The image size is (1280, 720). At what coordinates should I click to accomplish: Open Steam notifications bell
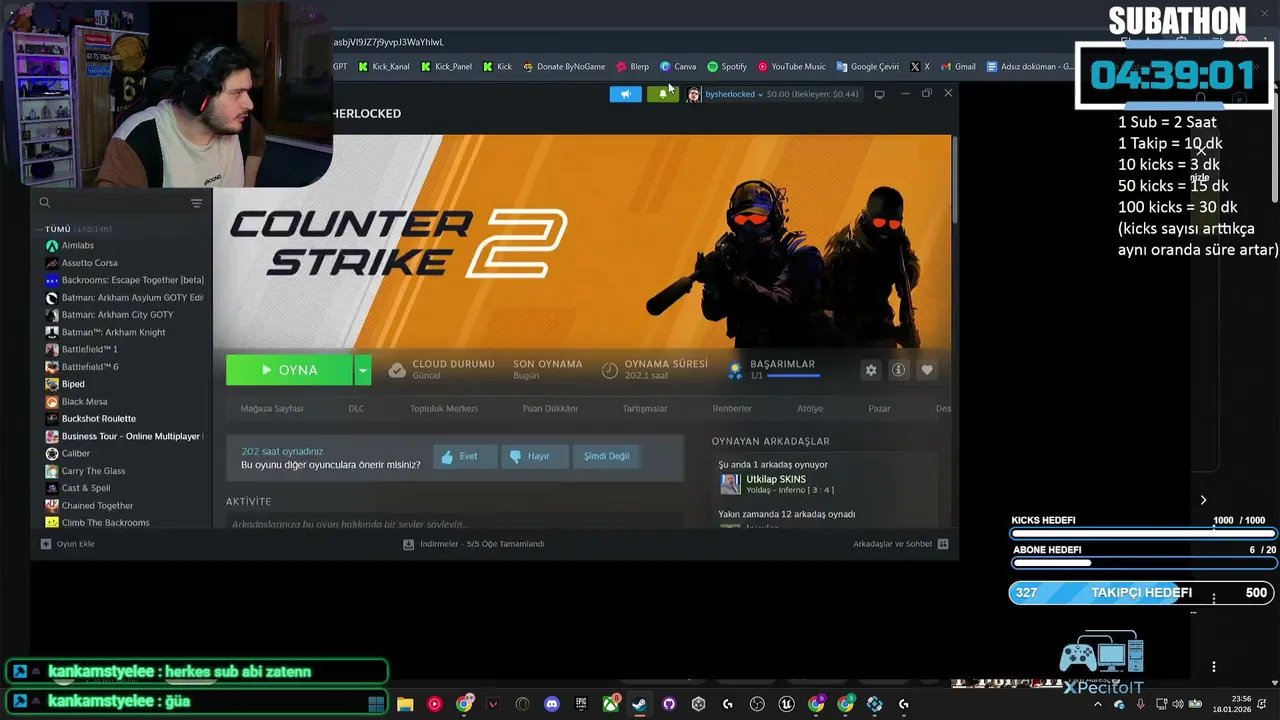click(x=662, y=94)
